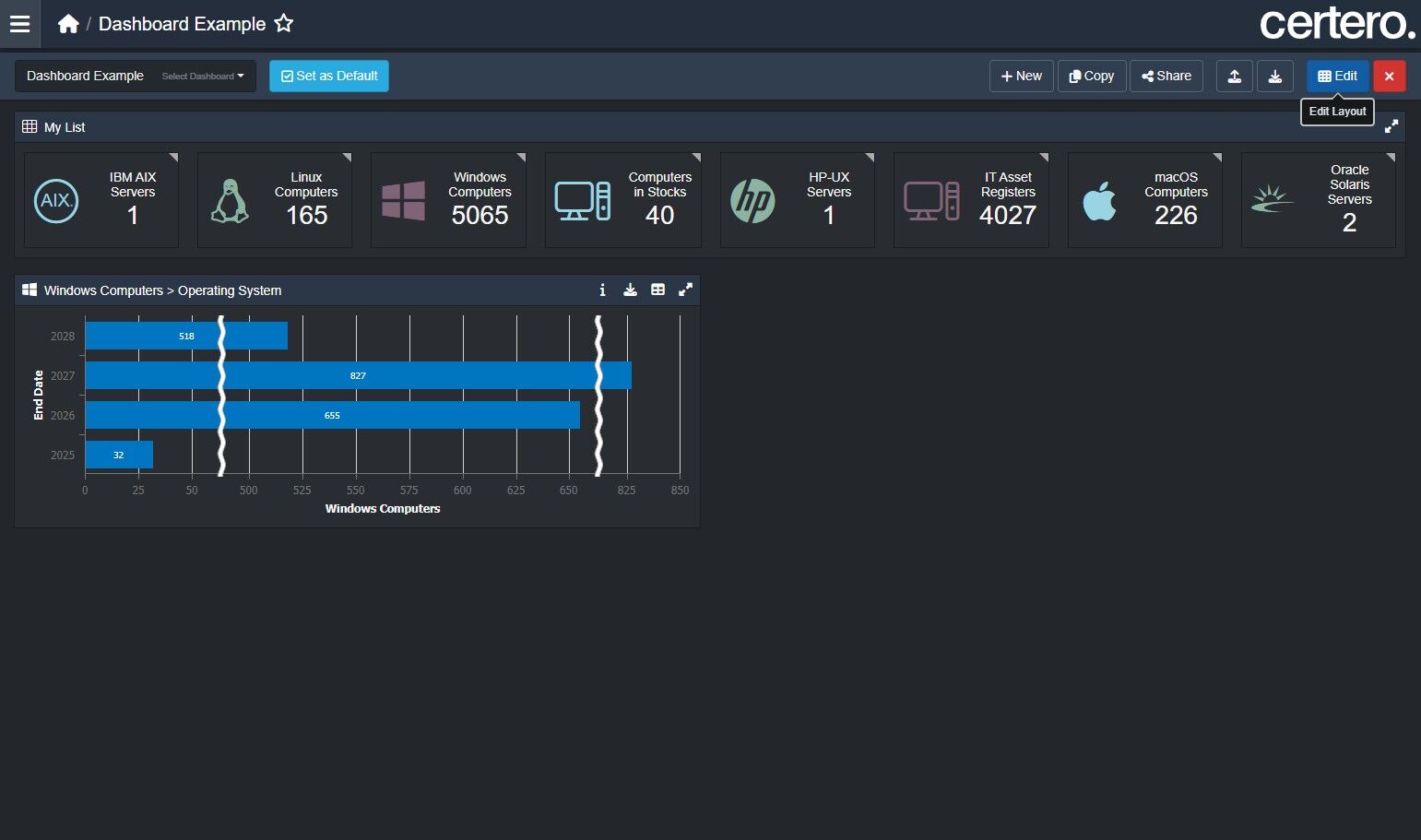
Task: Click the red close button
Action: point(1390,77)
